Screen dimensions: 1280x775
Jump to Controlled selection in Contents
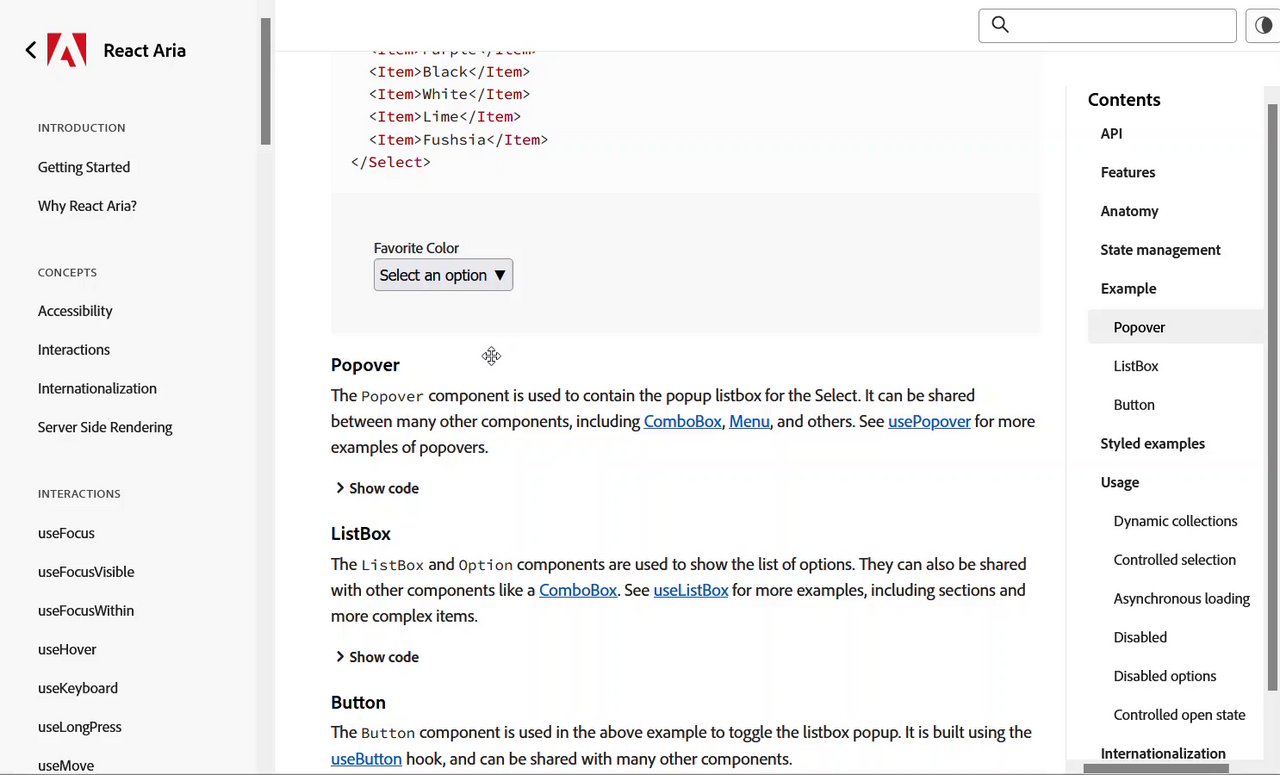(1174, 560)
